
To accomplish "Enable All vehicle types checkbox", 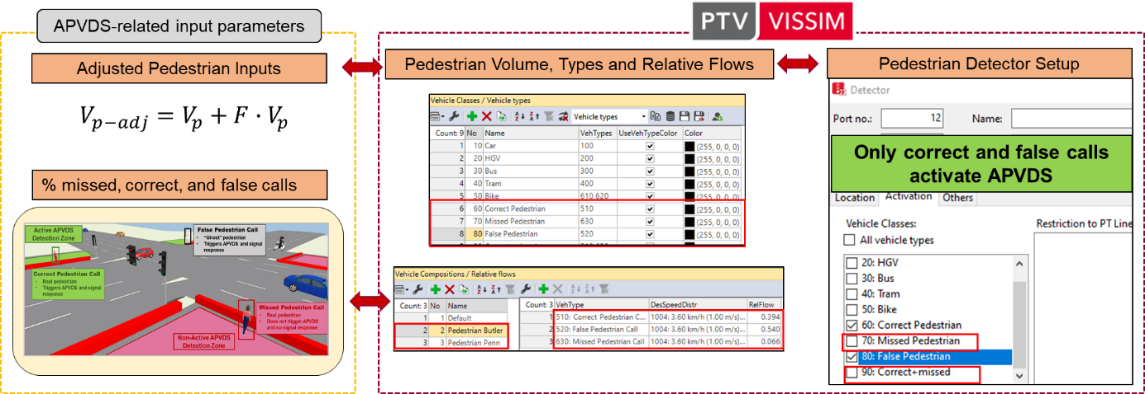I will 850,239.
